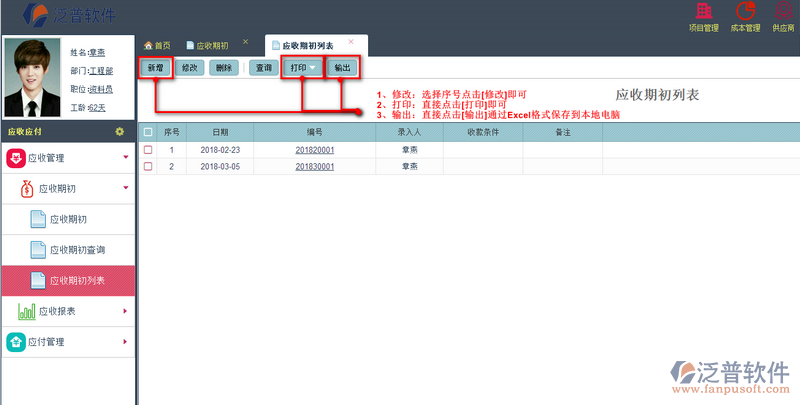Expand the 应付管理 sidebar section arrow
Viewport: 800px width, 405px height.
pyautogui.click(x=125, y=342)
